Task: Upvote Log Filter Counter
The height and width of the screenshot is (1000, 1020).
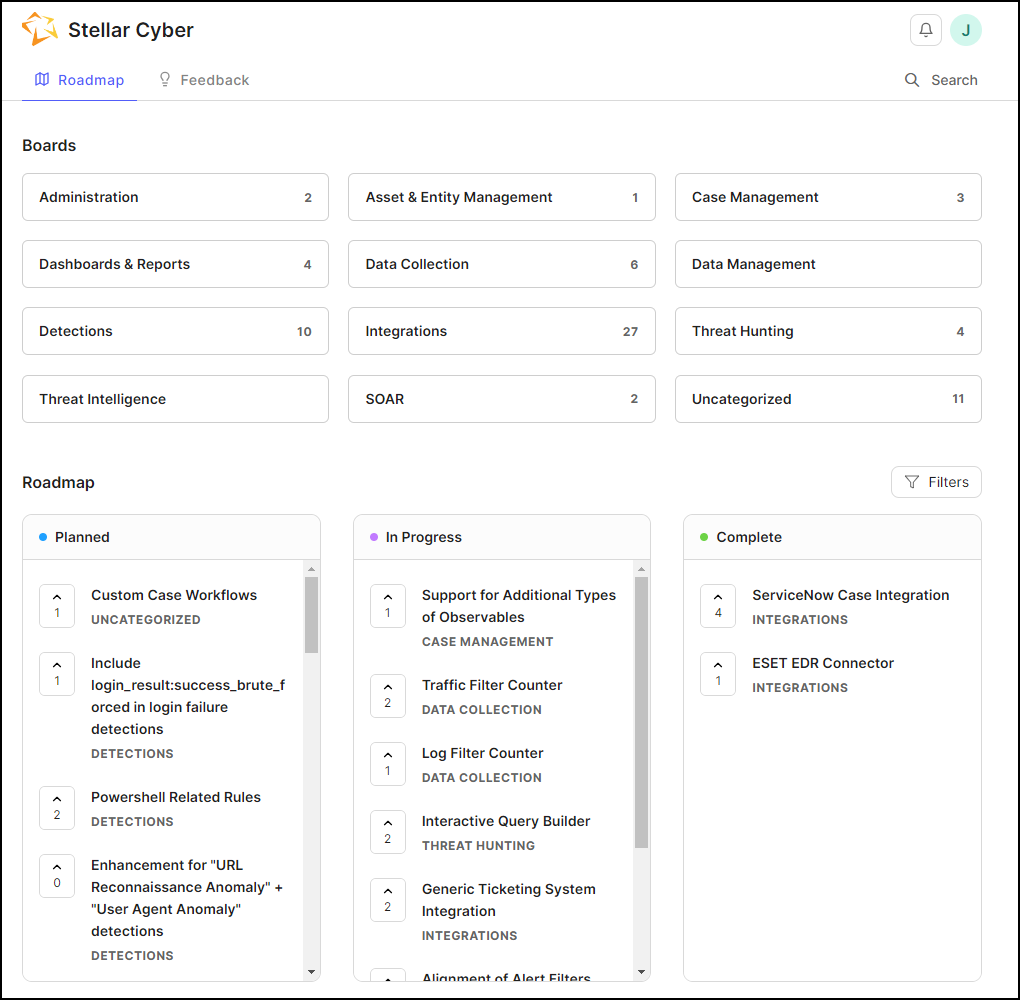Action: [388, 764]
